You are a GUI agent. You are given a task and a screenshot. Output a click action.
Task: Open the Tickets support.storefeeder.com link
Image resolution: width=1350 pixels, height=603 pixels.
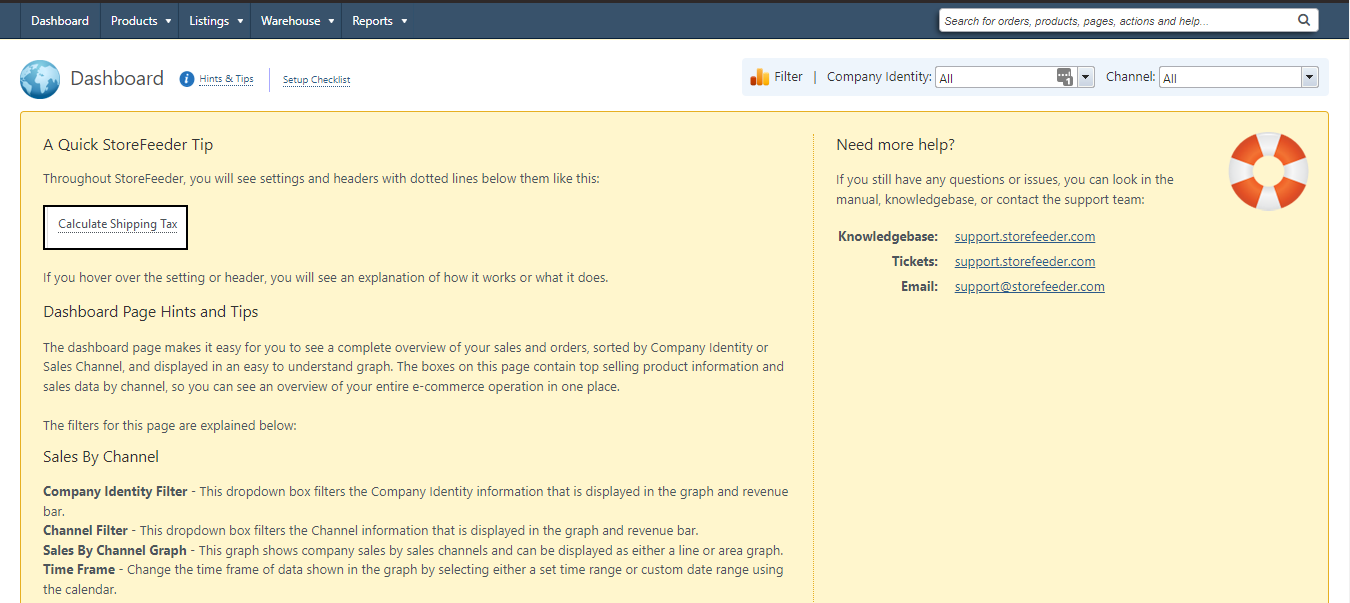point(1025,262)
